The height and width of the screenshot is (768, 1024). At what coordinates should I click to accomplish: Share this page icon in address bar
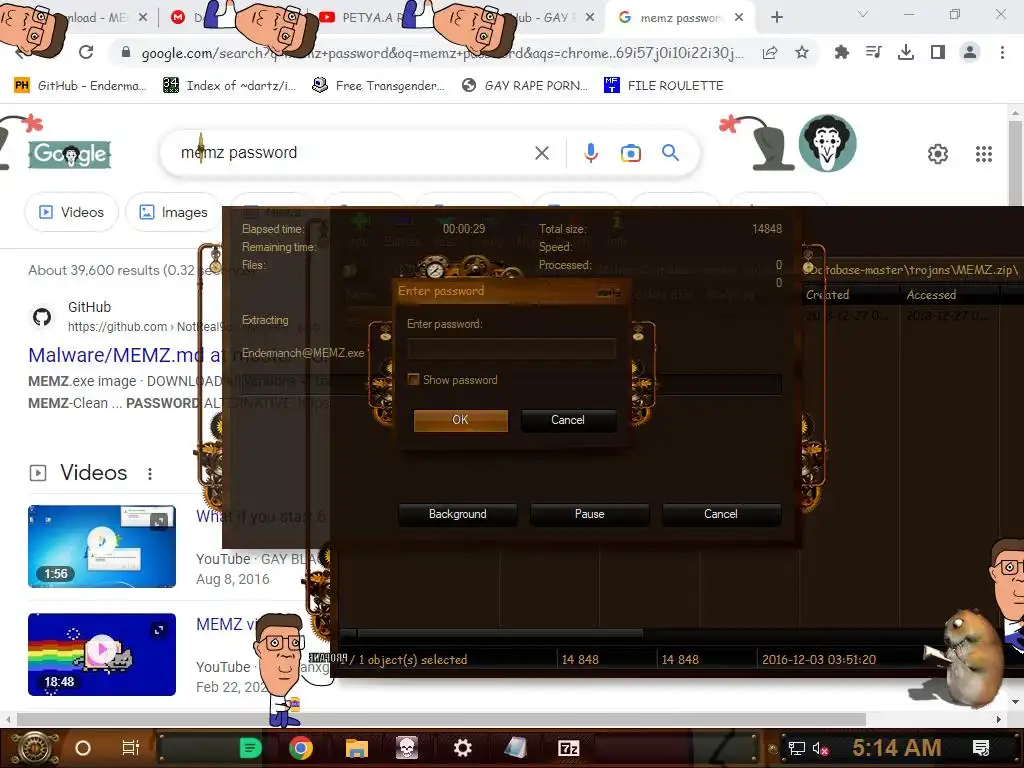point(770,52)
